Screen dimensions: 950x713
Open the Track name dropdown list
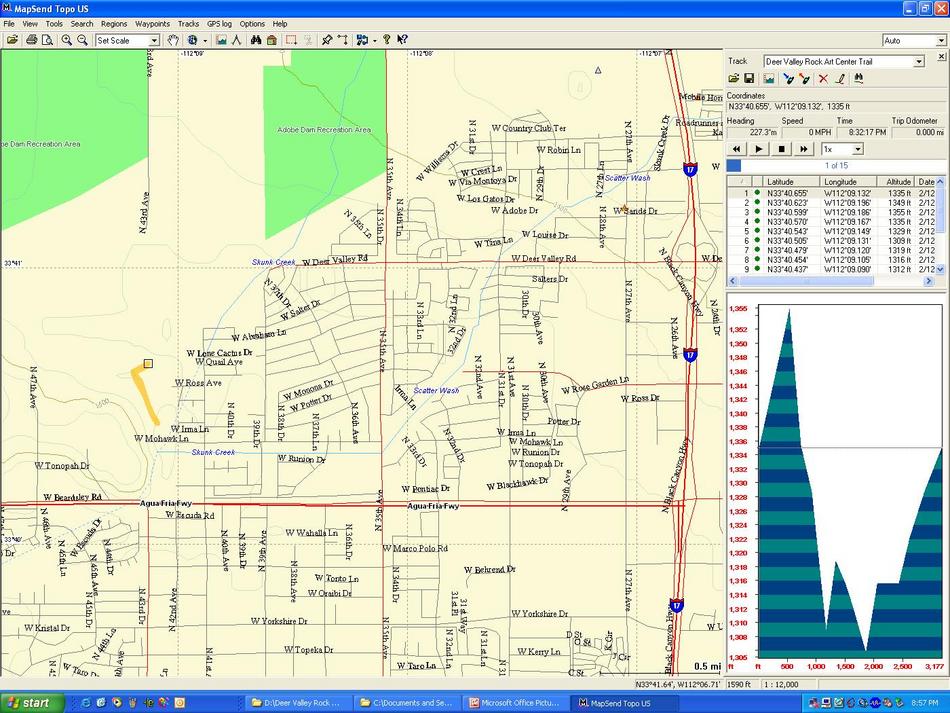point(919,61)
